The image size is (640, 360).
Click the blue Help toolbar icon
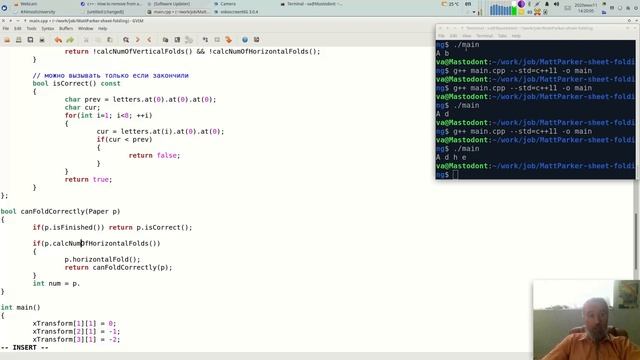[x=245, y=40]
